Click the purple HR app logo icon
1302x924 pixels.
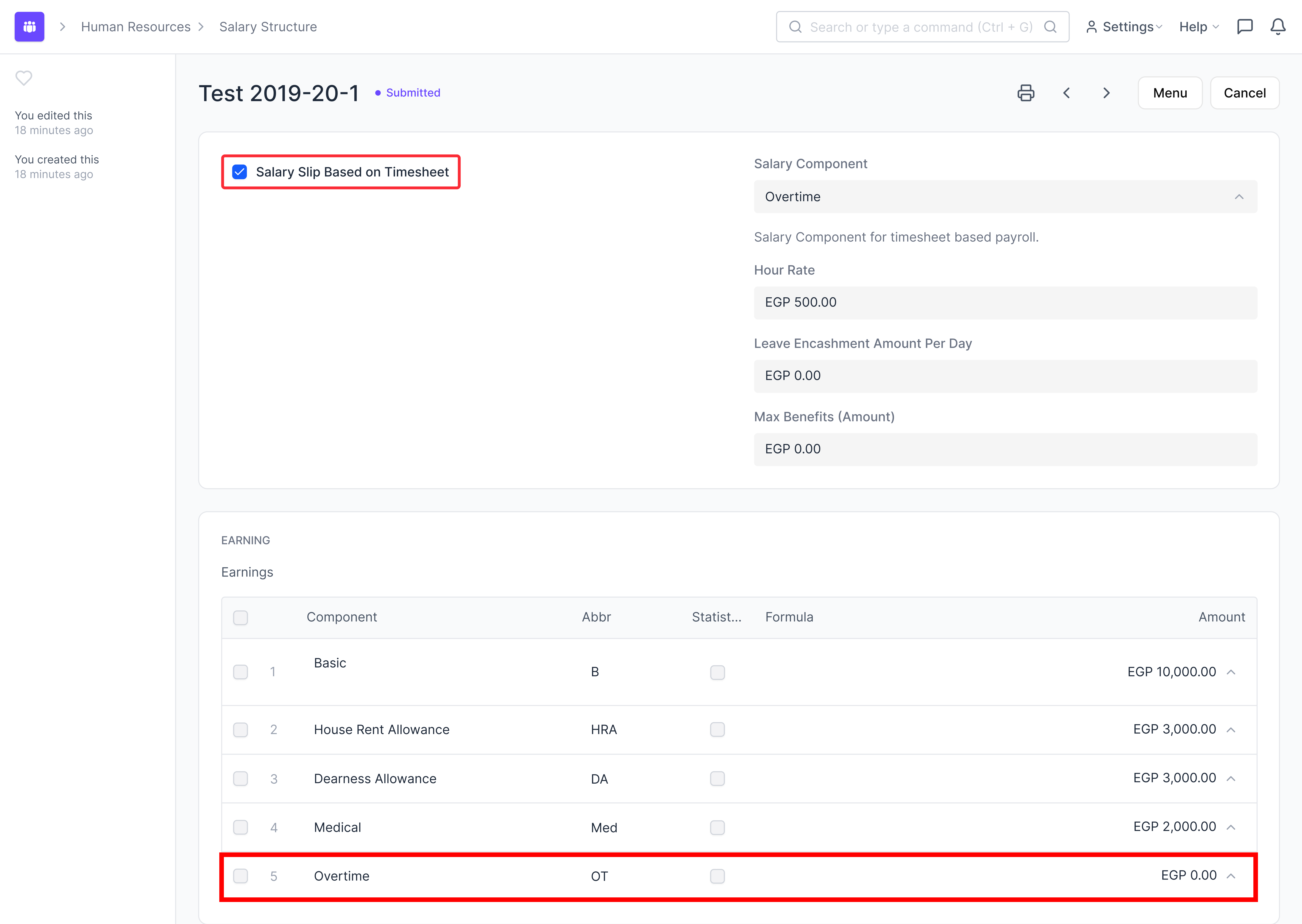pos(30,27)
